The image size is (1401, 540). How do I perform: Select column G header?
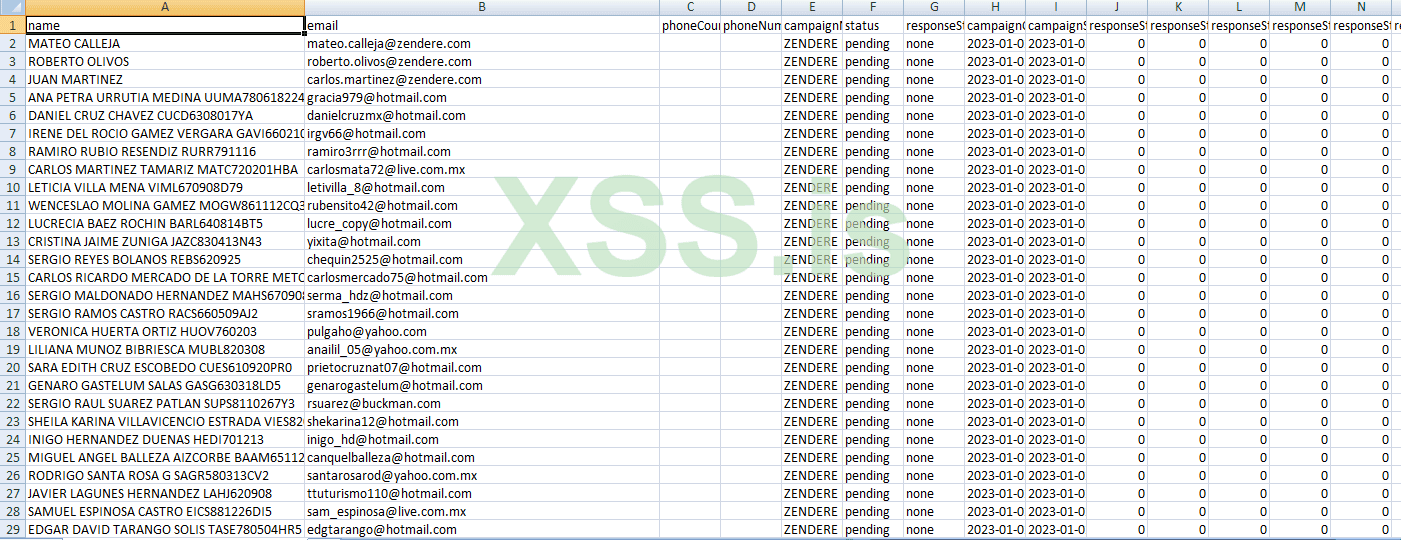coord(934,7)
